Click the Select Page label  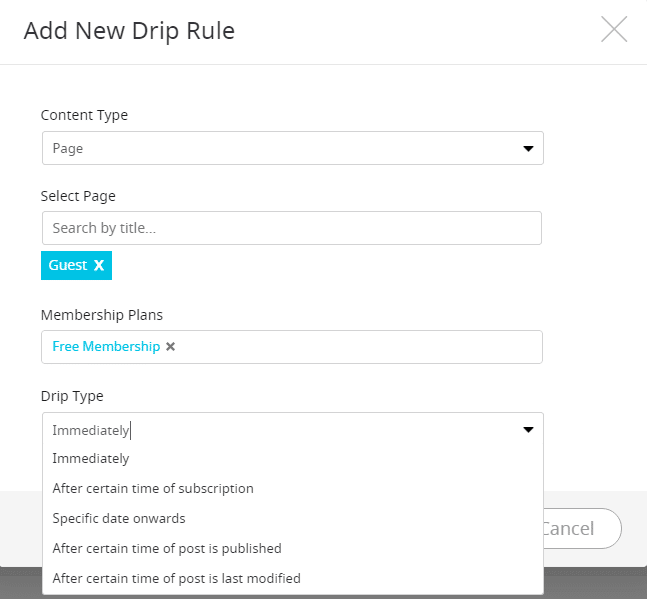(x=78, y=196)
